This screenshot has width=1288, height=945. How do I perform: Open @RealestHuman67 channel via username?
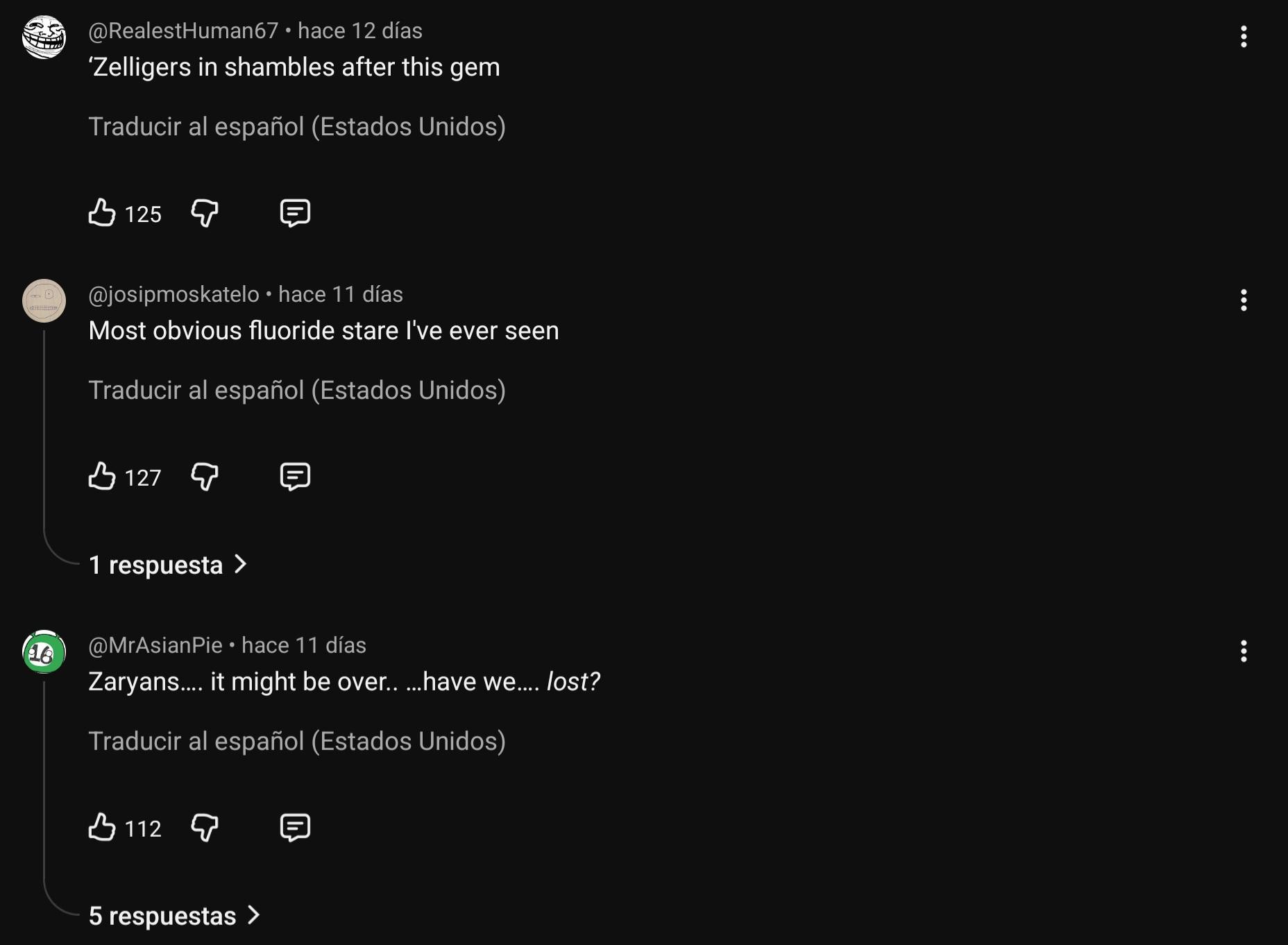pyautogui.click(x=183, y=31)
